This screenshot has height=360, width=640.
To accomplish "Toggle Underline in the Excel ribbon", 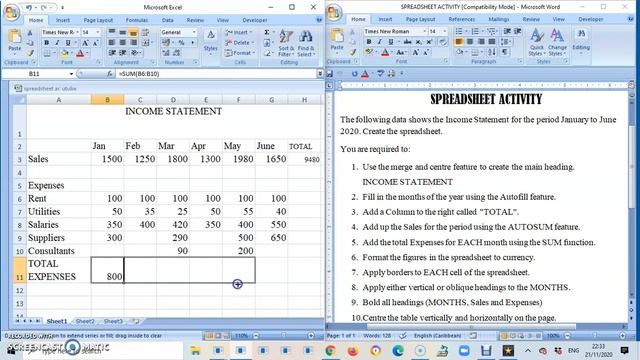I will pos(68,43).
